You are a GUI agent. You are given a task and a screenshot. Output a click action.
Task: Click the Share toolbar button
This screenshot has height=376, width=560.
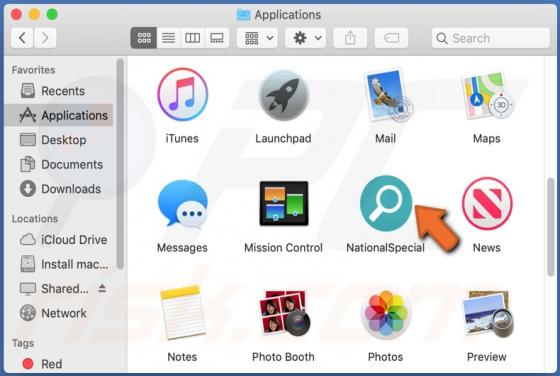350,38
